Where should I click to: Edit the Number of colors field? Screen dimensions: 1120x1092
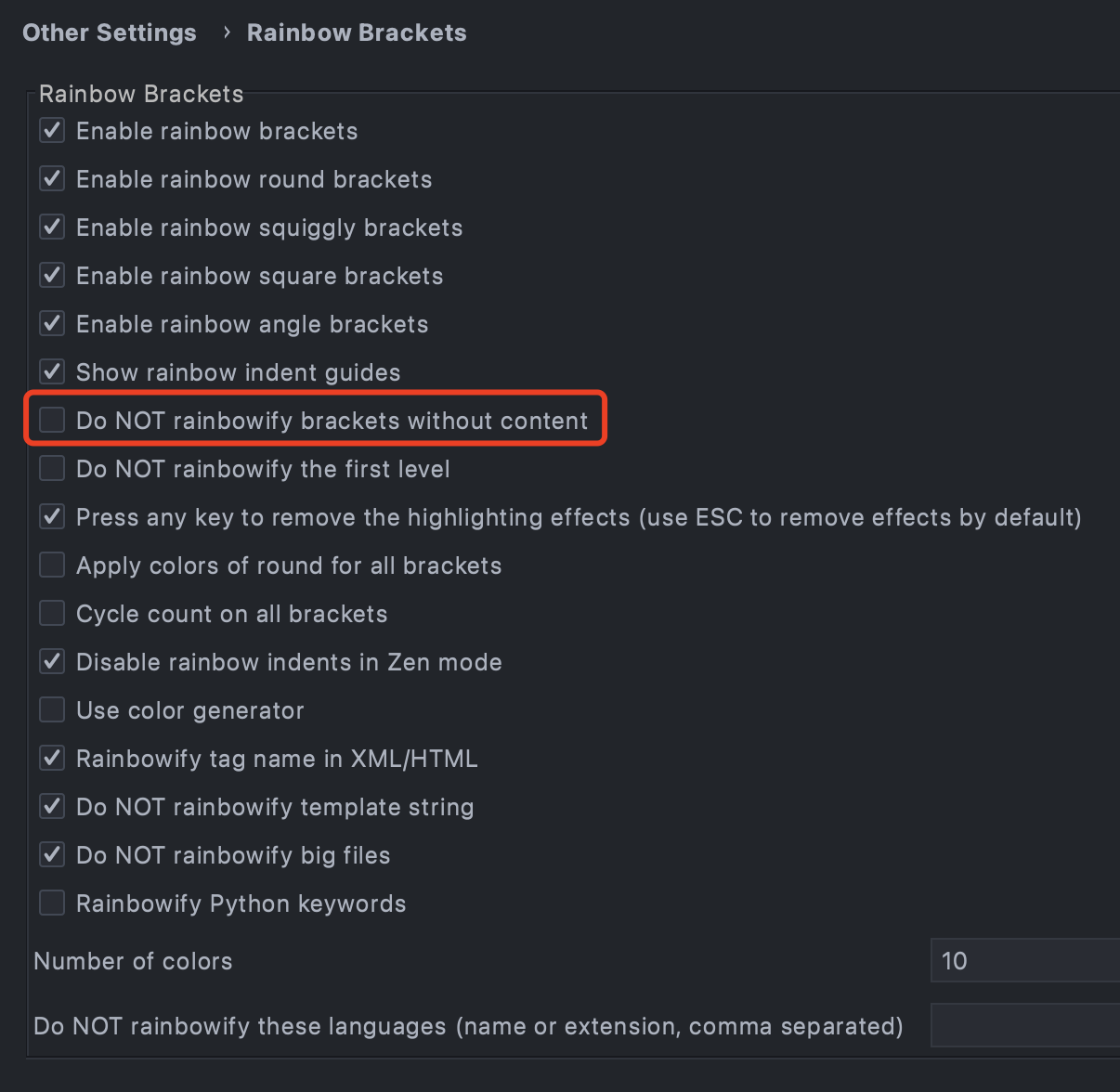pyautogui.click(x=1022, y=960)
